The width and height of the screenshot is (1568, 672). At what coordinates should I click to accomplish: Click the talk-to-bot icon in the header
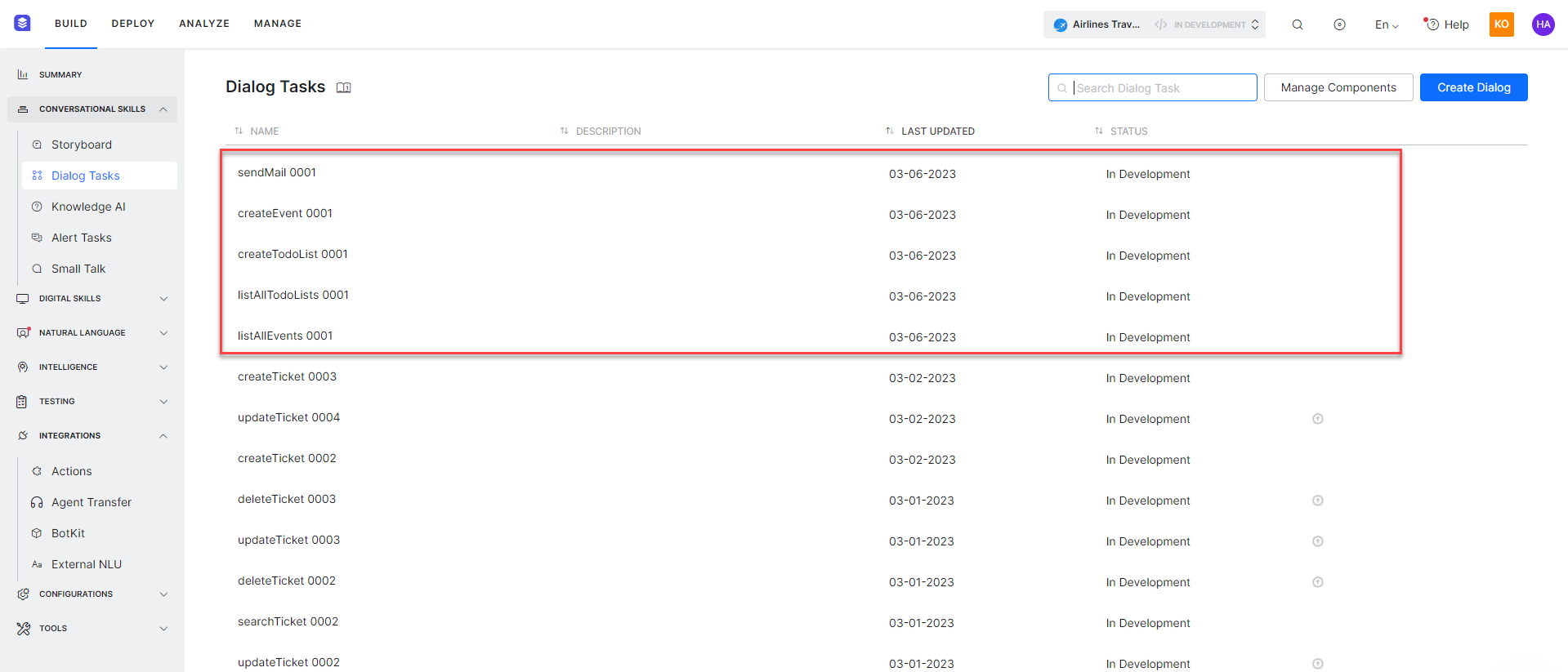(1339, 24)
